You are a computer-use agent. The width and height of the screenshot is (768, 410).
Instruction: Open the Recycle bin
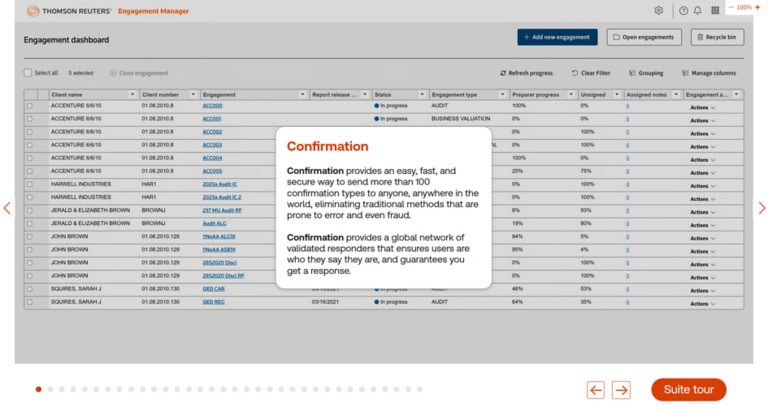(718, 37)
